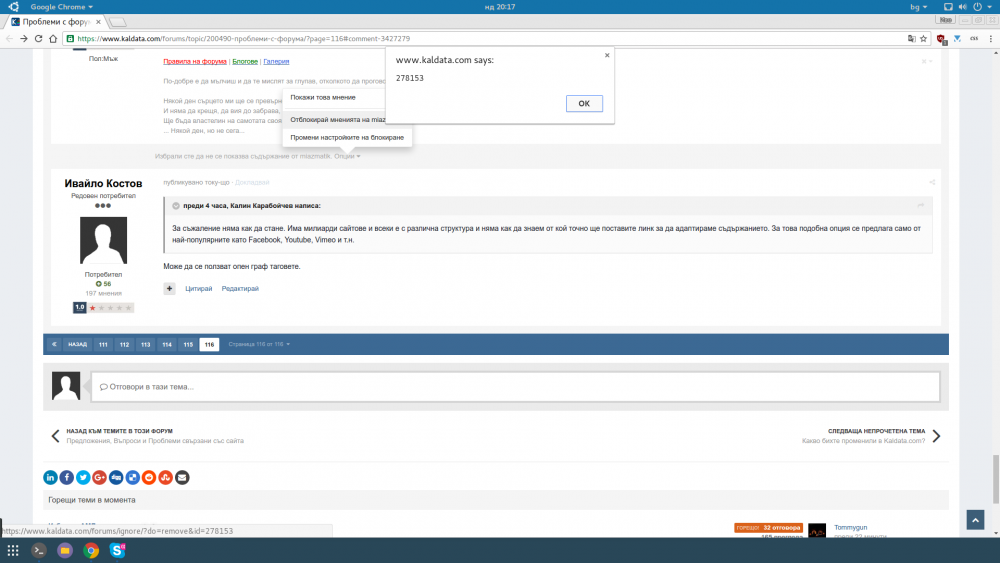Go to page 111
Screen dimensions: 1000x563
click(x=103, y=344)
